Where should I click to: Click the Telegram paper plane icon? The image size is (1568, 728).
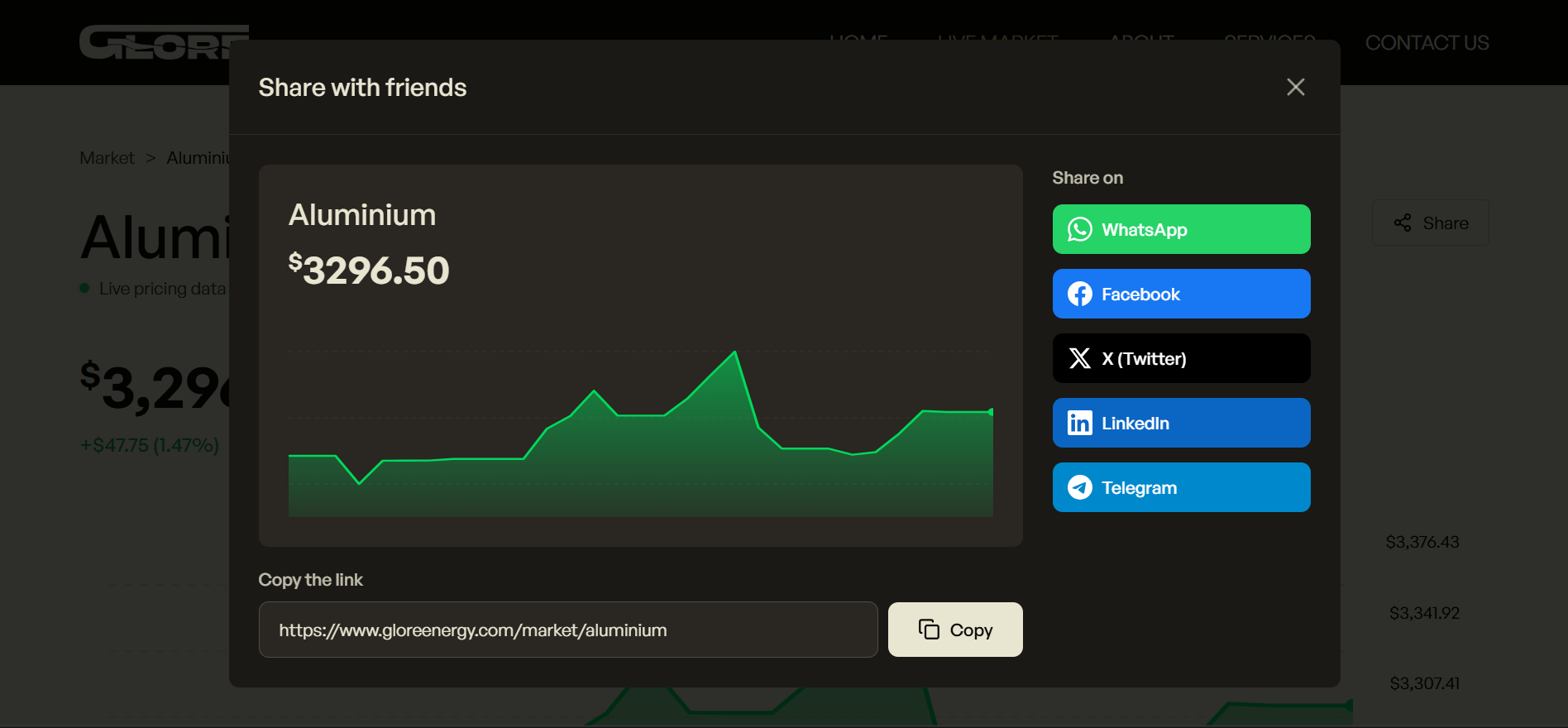[x=1079, y=487]
